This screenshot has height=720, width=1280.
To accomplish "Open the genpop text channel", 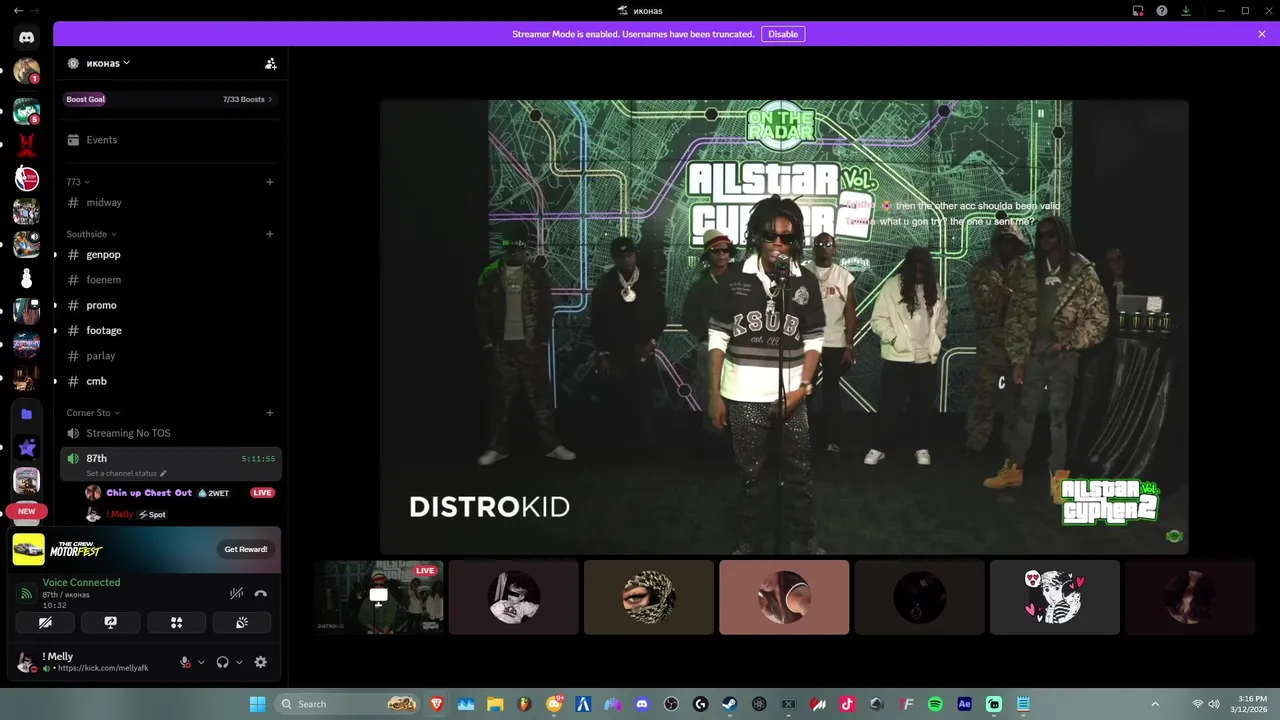I will (x=170, y=255).
